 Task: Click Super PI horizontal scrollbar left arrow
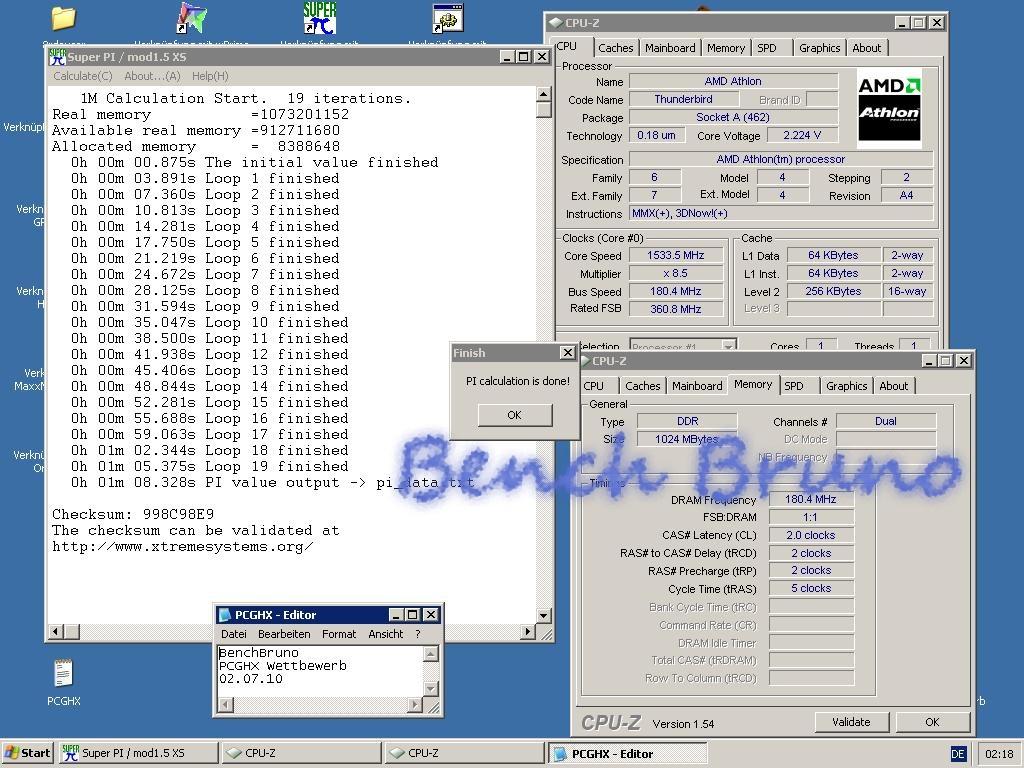pos(56,632)
